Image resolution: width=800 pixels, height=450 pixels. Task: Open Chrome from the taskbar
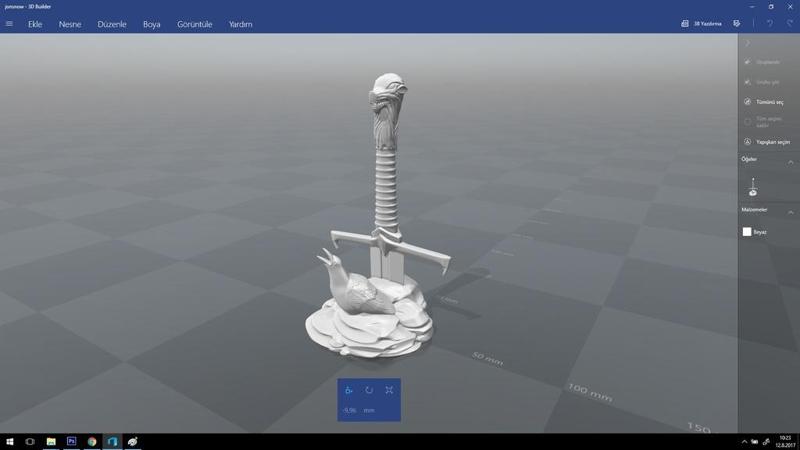(x=92, y=442)
